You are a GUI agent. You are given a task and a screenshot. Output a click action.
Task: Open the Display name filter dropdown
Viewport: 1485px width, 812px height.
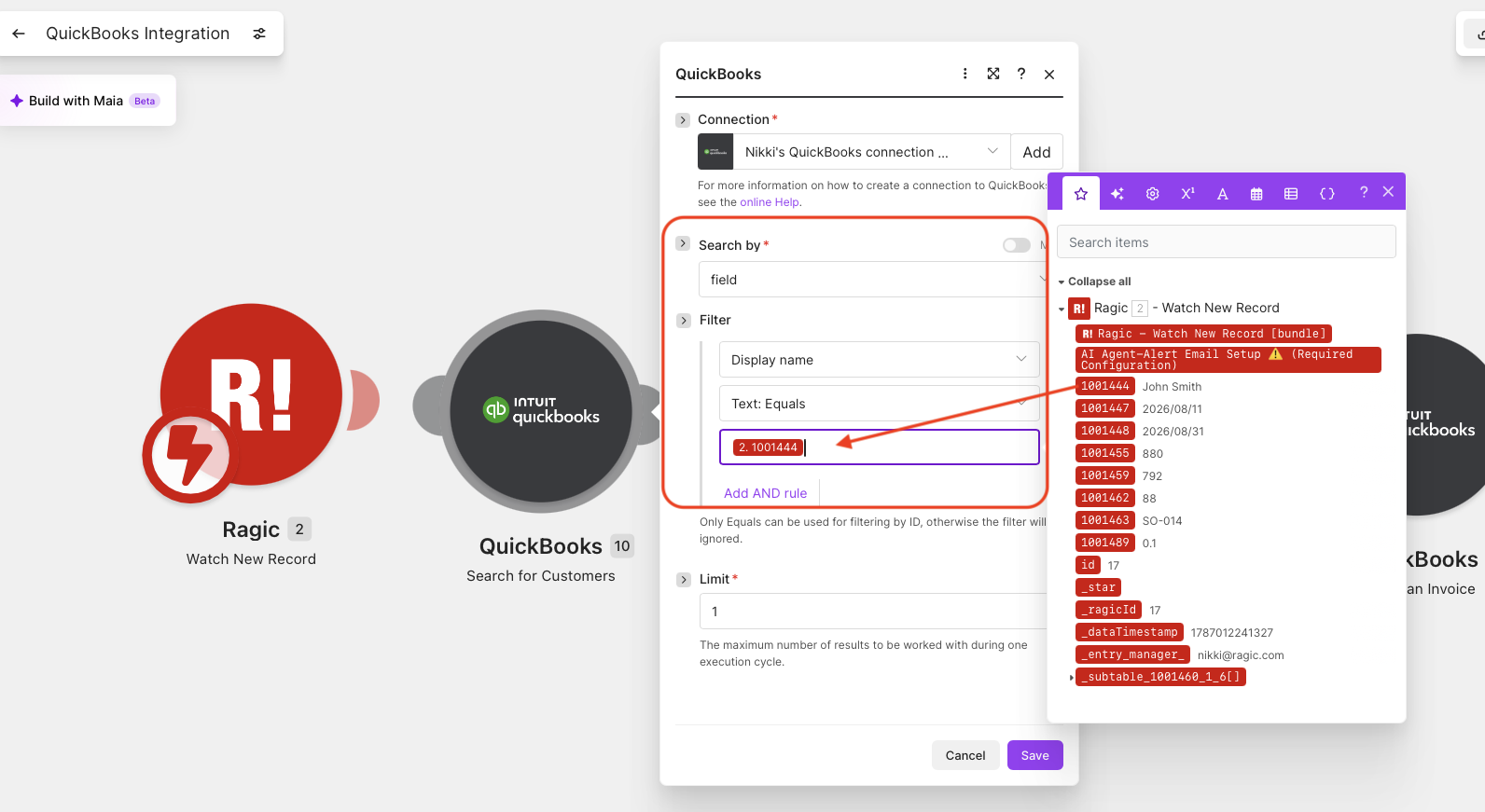tap(879, 360)
